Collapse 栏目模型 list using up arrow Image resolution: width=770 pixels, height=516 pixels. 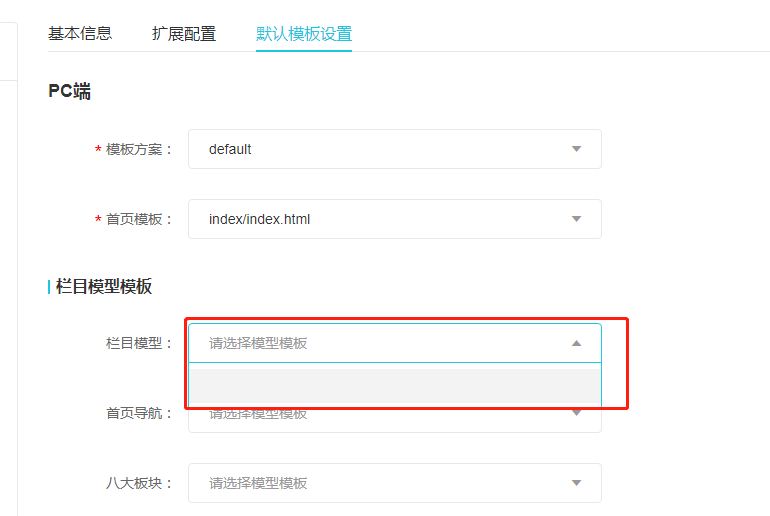(x=576, y=343)
